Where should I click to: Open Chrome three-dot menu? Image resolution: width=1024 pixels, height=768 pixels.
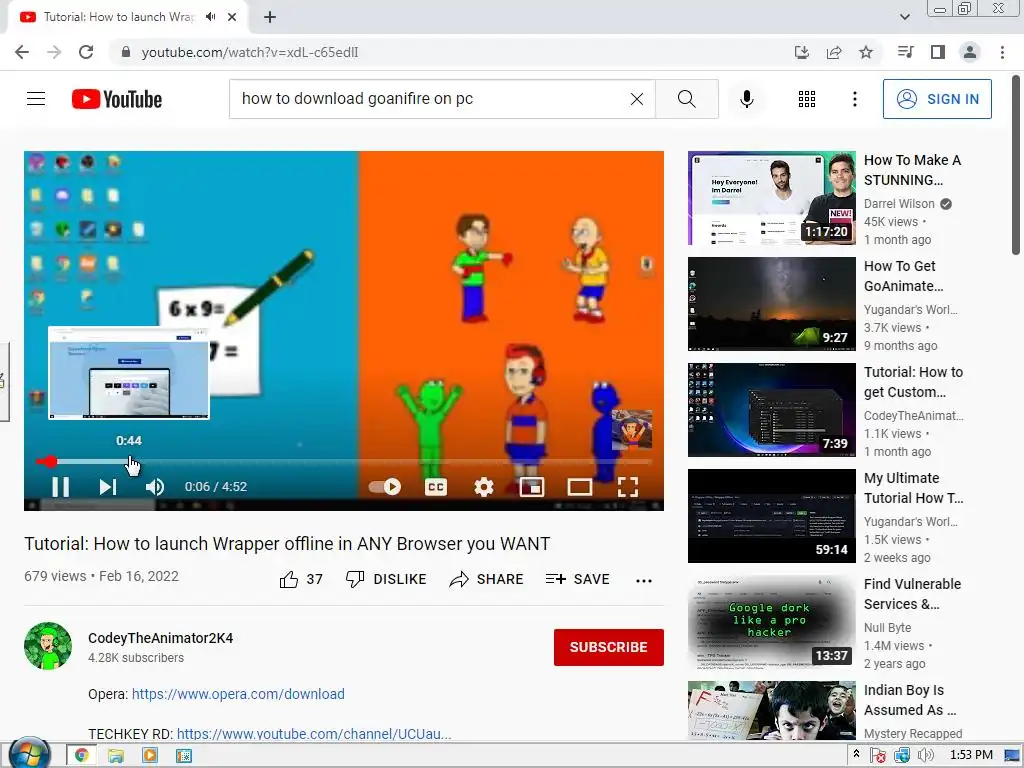[x=1002, y=52]
